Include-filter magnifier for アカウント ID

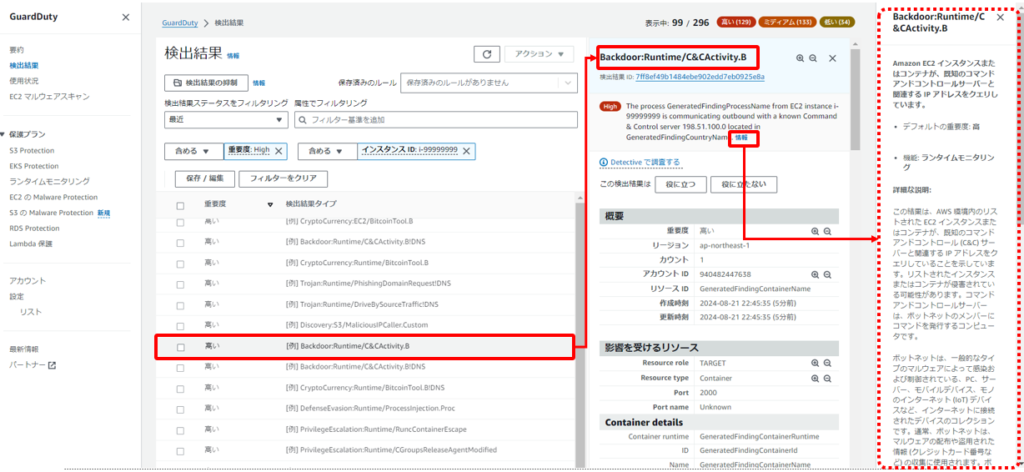coord(815,275)
